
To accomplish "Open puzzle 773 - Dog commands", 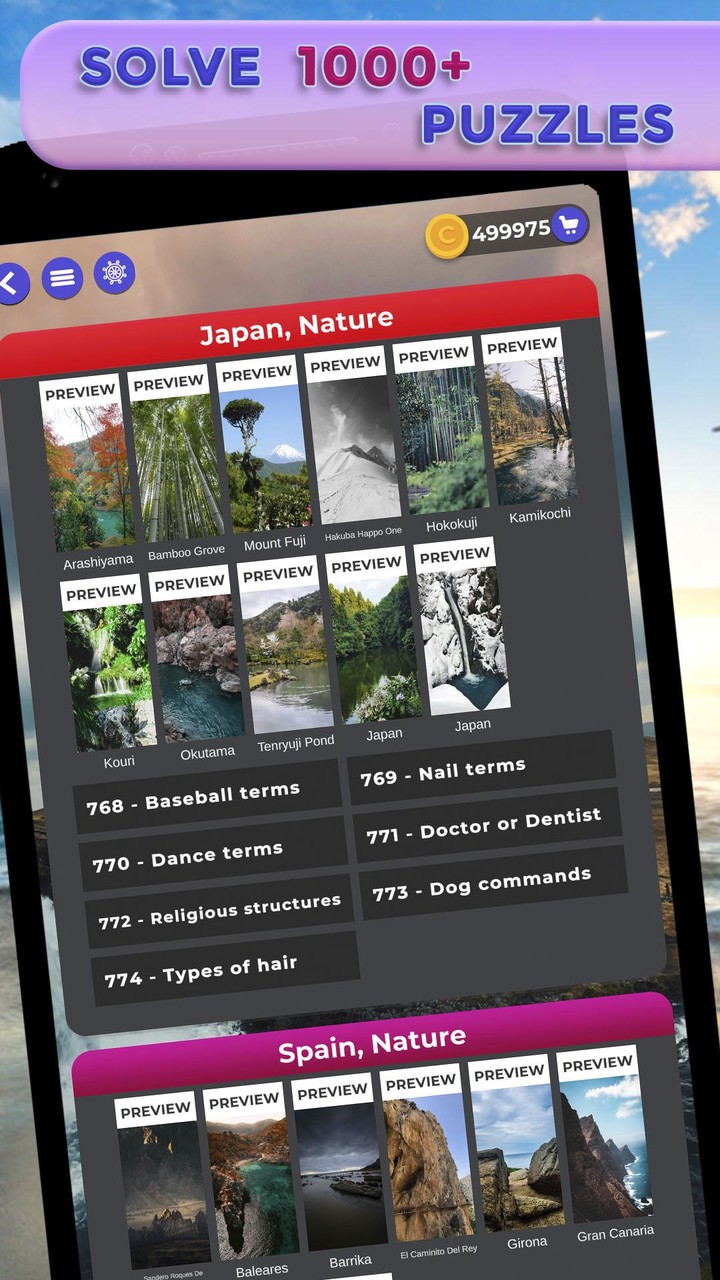I will [493, 883].
